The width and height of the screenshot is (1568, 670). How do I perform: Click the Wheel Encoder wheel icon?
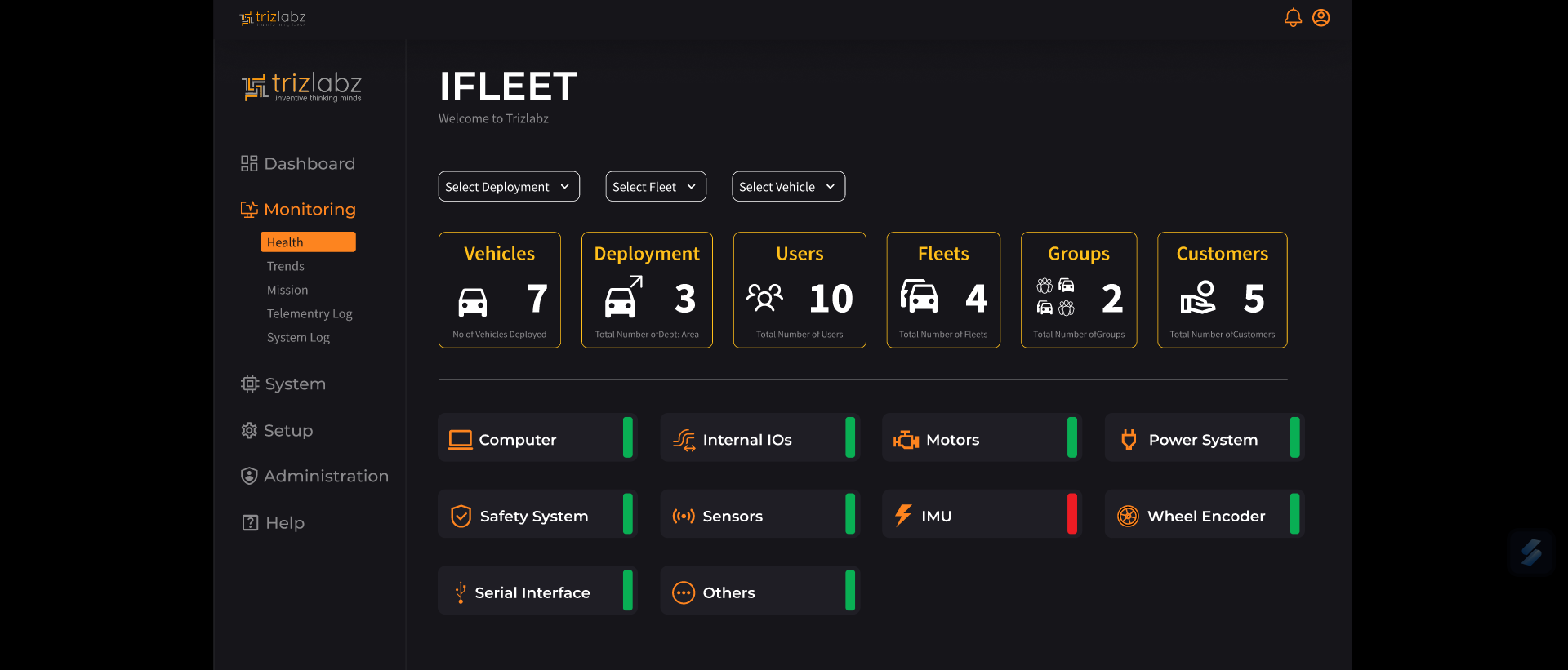pyautogui.click(x=1128, y=516)
